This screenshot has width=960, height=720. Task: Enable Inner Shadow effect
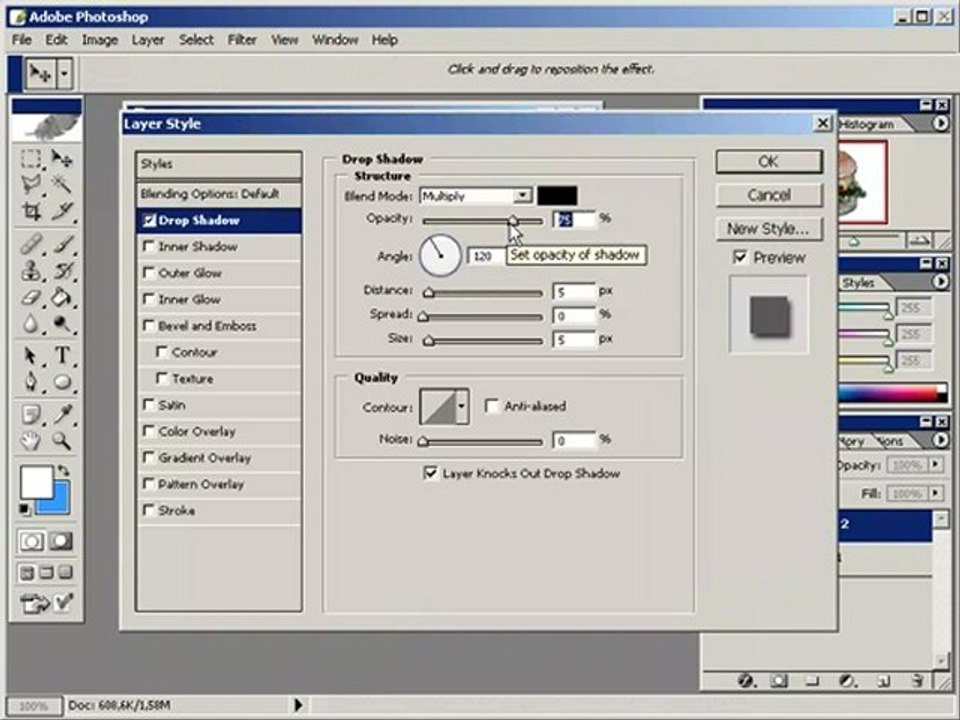(148, 246)
